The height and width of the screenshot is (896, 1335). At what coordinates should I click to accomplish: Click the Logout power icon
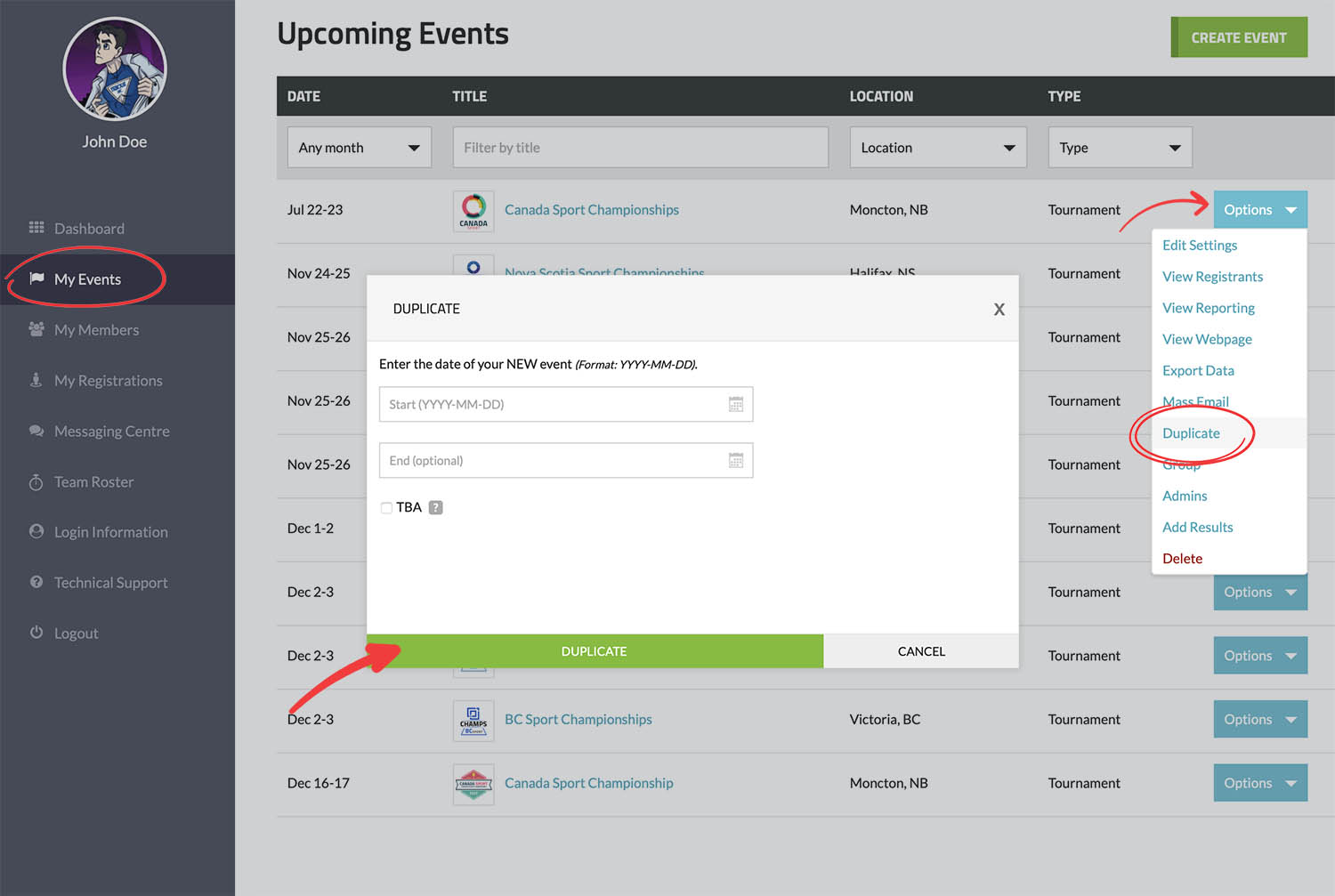(36, 633)
